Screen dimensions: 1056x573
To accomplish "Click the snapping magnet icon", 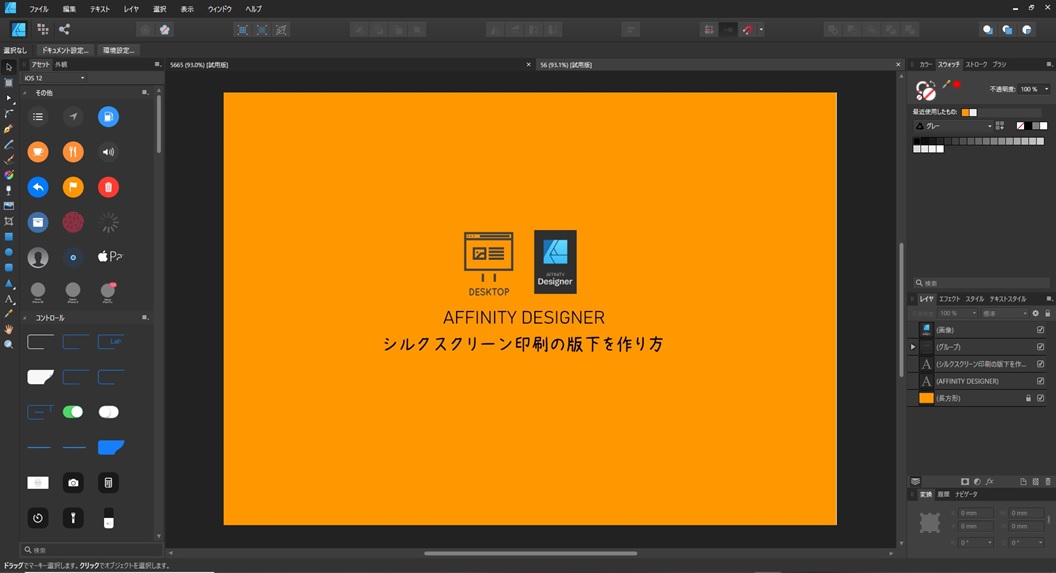I will pyautogui.click(x=748, y=30).
